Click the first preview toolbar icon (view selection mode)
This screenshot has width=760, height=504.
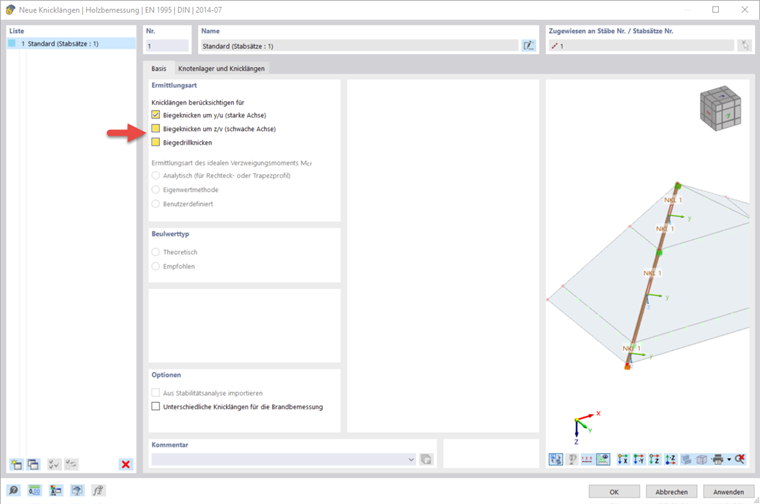point(555,459)
